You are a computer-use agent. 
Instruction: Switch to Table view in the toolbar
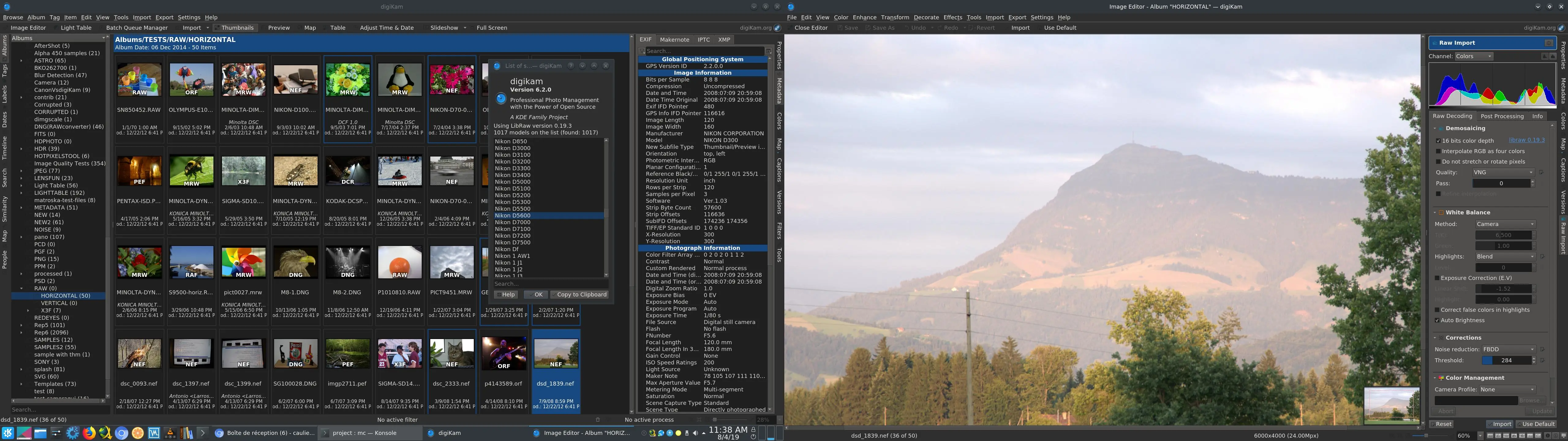pyautogui.click(x=338, y=28)
